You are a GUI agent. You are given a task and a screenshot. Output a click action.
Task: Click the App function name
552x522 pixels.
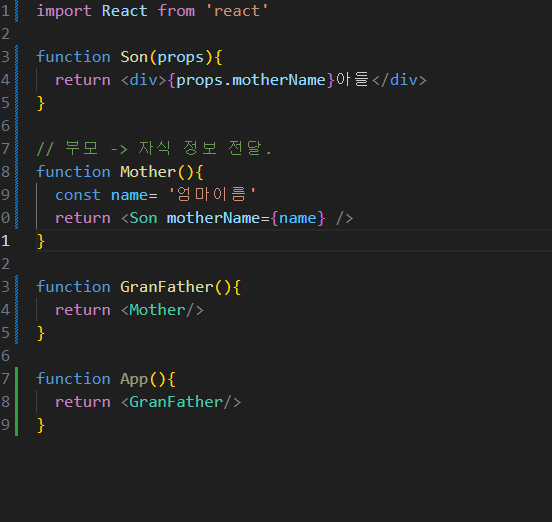pos(134,379)
